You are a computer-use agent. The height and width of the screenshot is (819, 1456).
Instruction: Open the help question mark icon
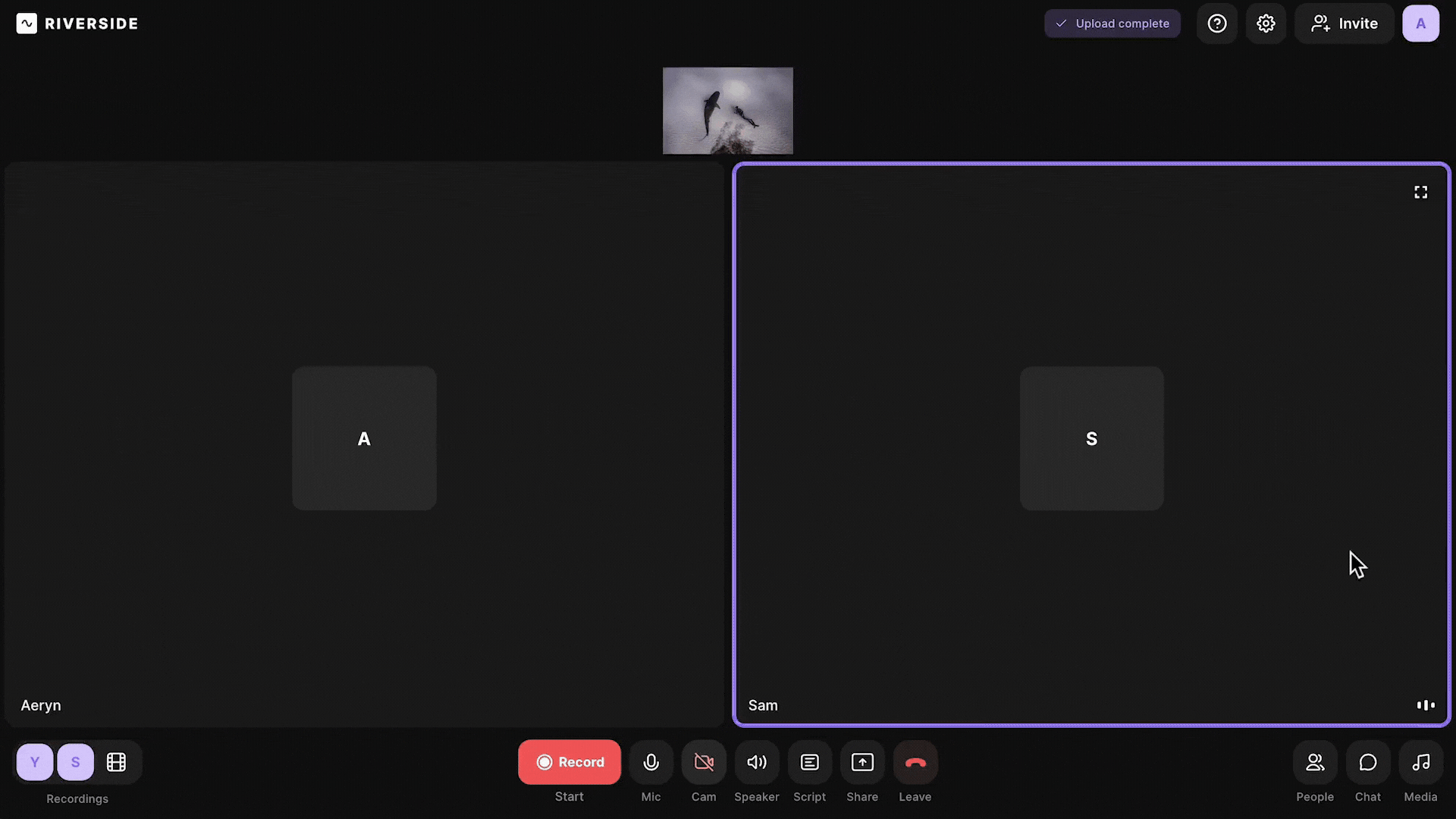click(1217, 24)
